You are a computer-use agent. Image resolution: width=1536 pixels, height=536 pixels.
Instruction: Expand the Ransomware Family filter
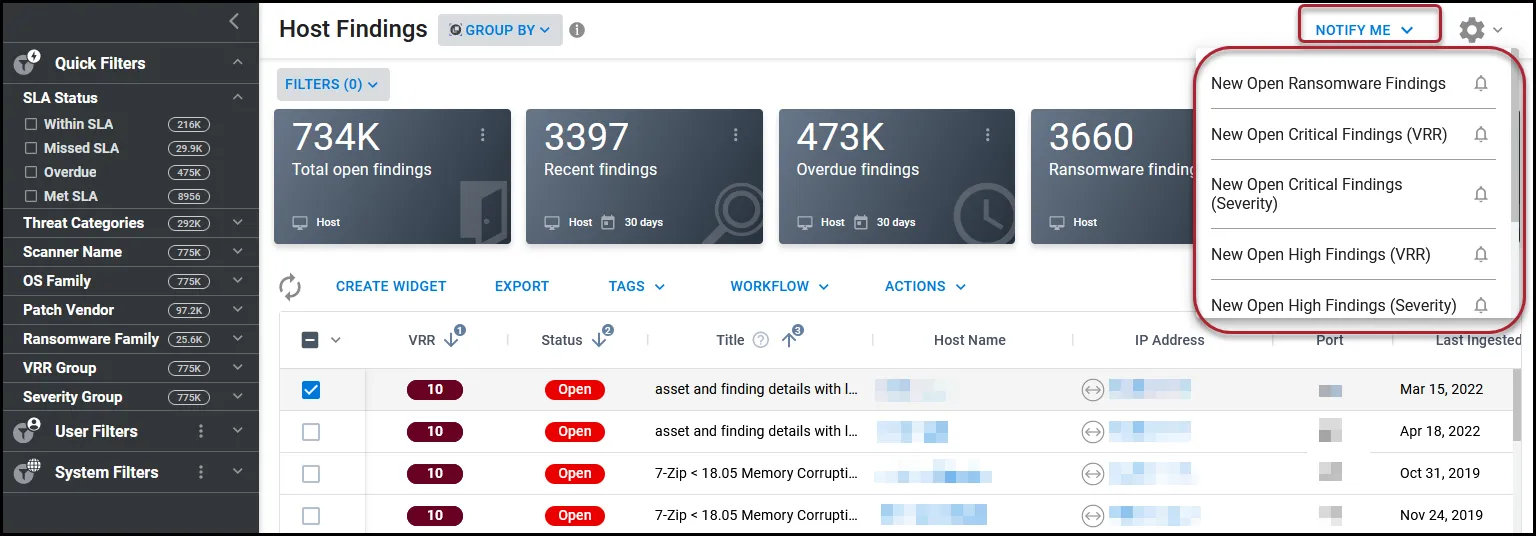coord(237,339)
